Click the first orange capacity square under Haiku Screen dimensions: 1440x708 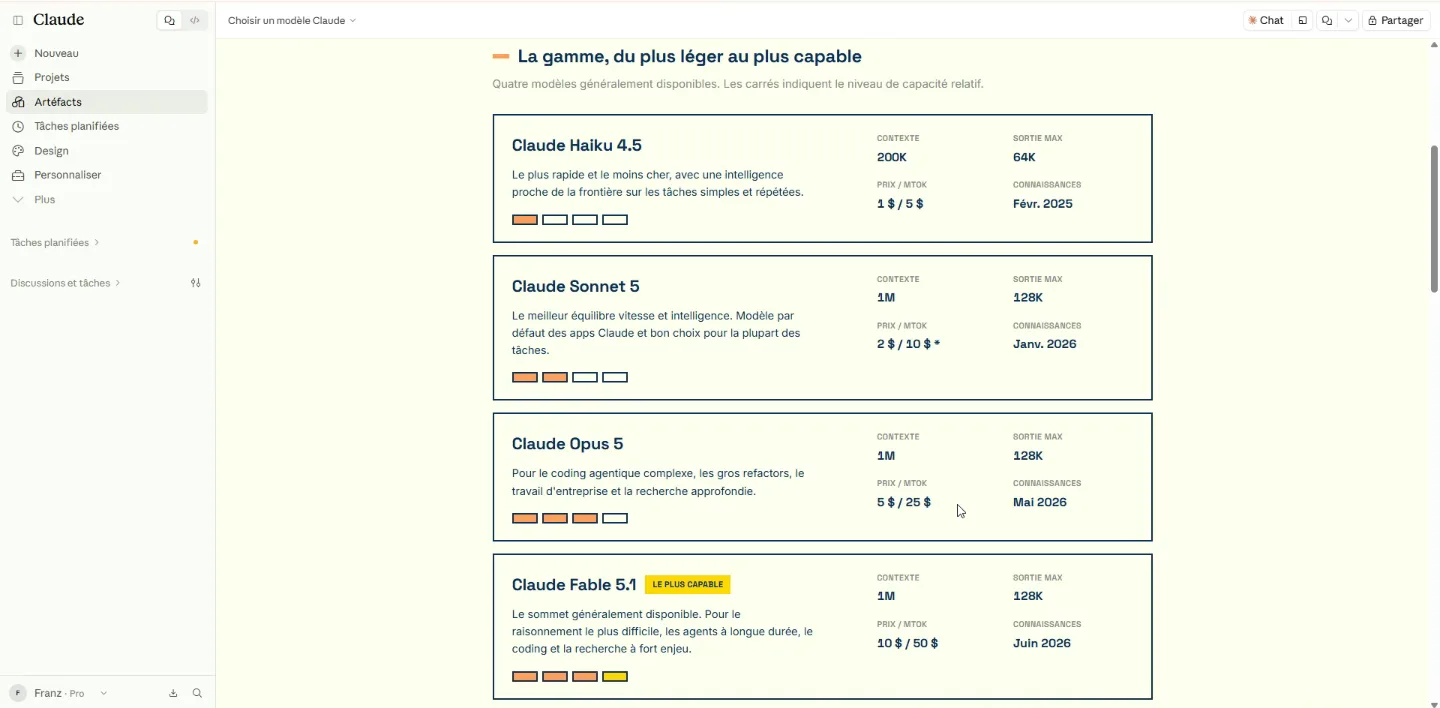click(x=525, y=220)
